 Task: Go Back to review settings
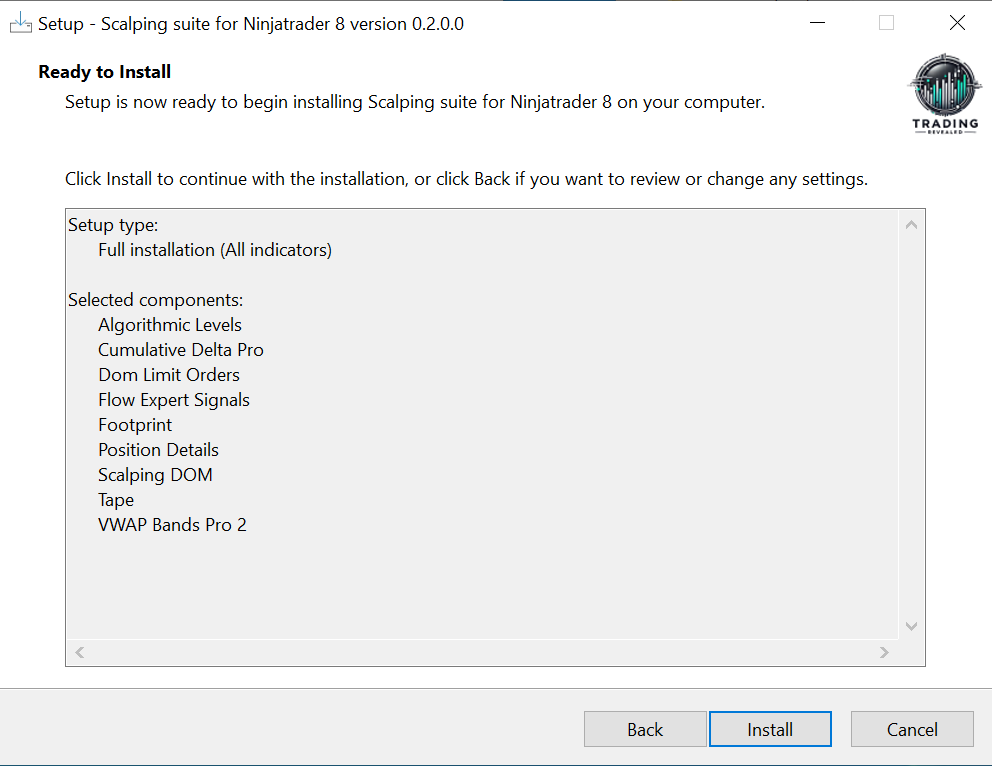pyautogui.click(x=645, y=729)
